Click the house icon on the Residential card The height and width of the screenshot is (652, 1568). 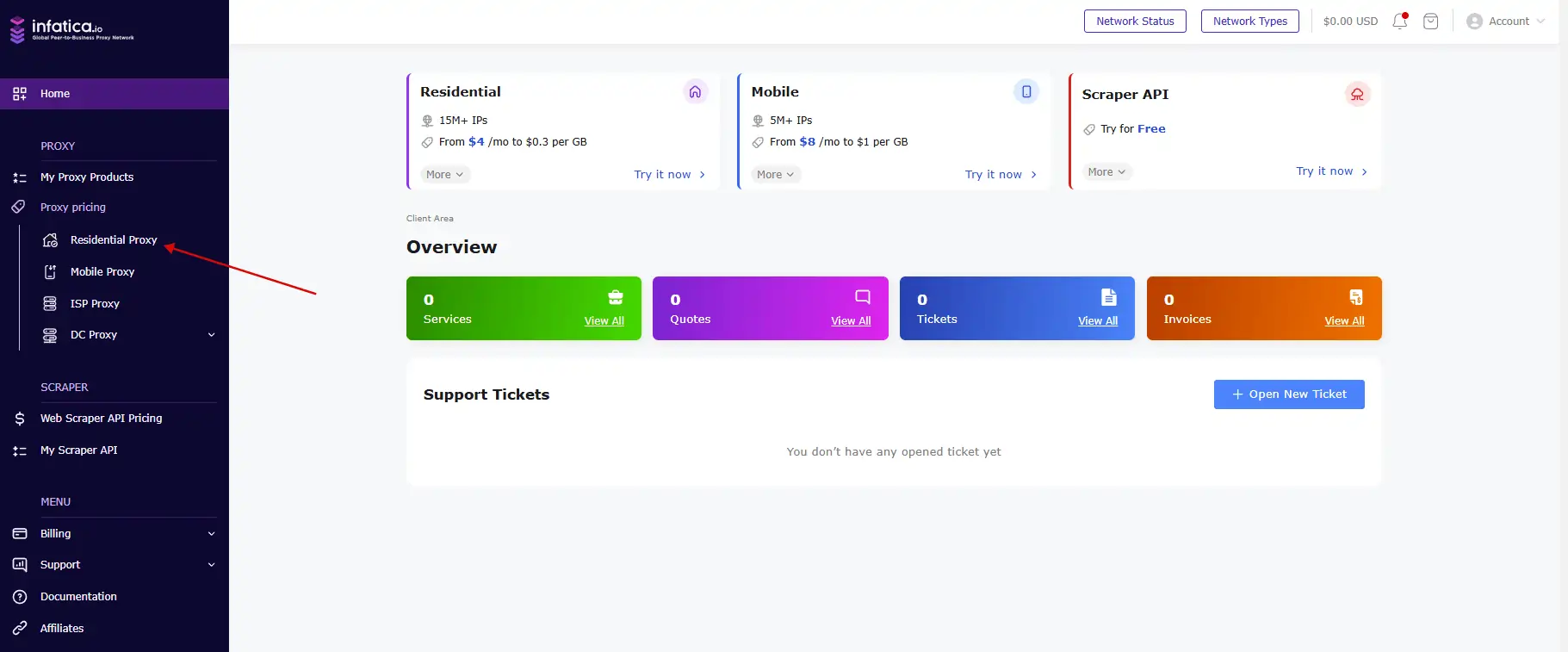click(x=695, y=91)
